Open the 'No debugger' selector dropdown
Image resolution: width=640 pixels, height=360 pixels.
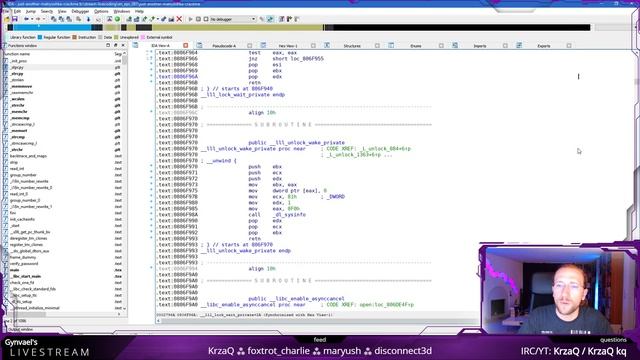click(233, 19)
